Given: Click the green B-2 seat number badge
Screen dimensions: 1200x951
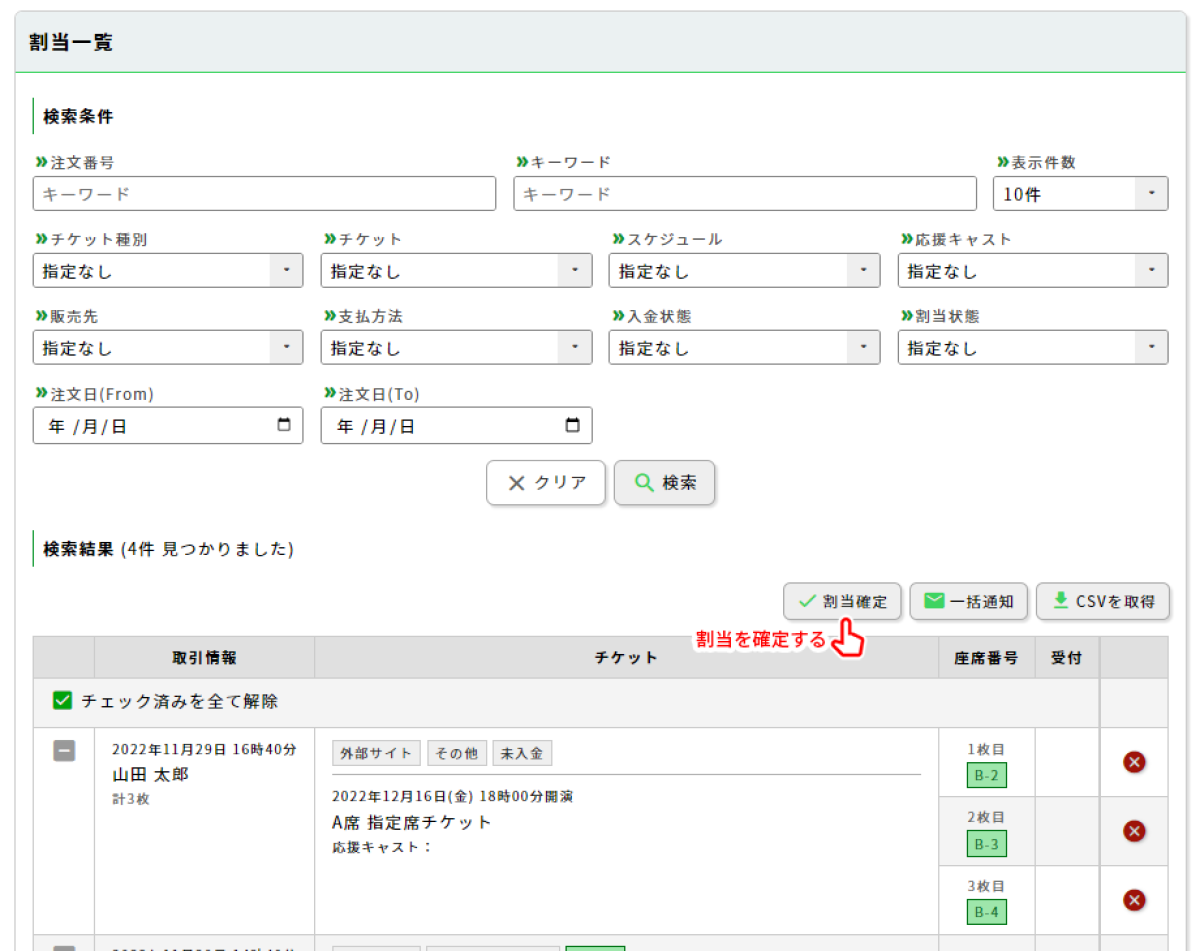Looking at the screenshot, I should coord(987,776).
